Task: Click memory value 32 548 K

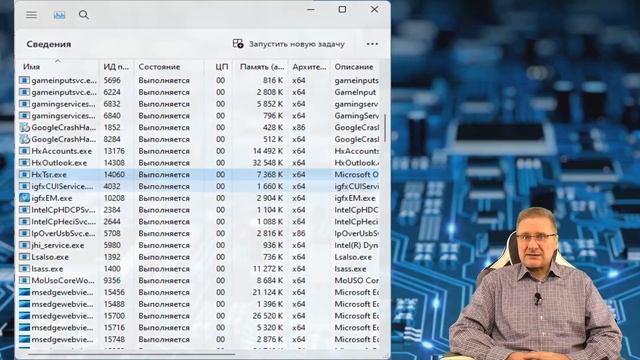Action: click(268, 163)
